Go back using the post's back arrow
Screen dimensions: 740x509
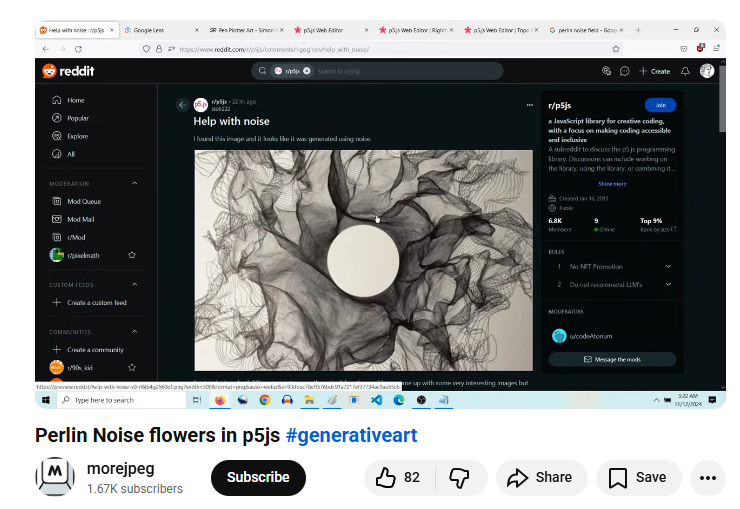182,104
